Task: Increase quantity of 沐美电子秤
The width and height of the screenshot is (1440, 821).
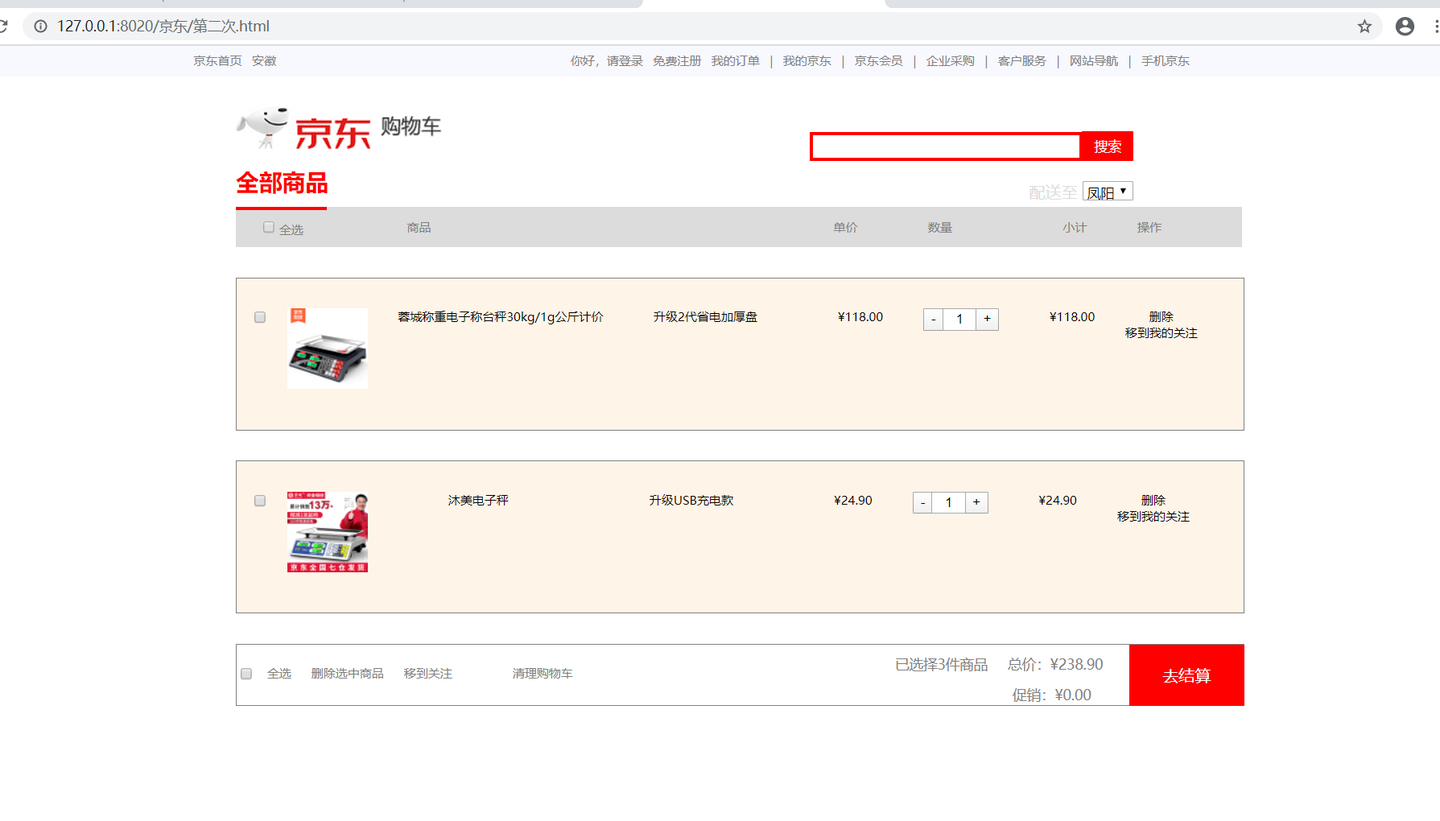Action: [977, 502]
